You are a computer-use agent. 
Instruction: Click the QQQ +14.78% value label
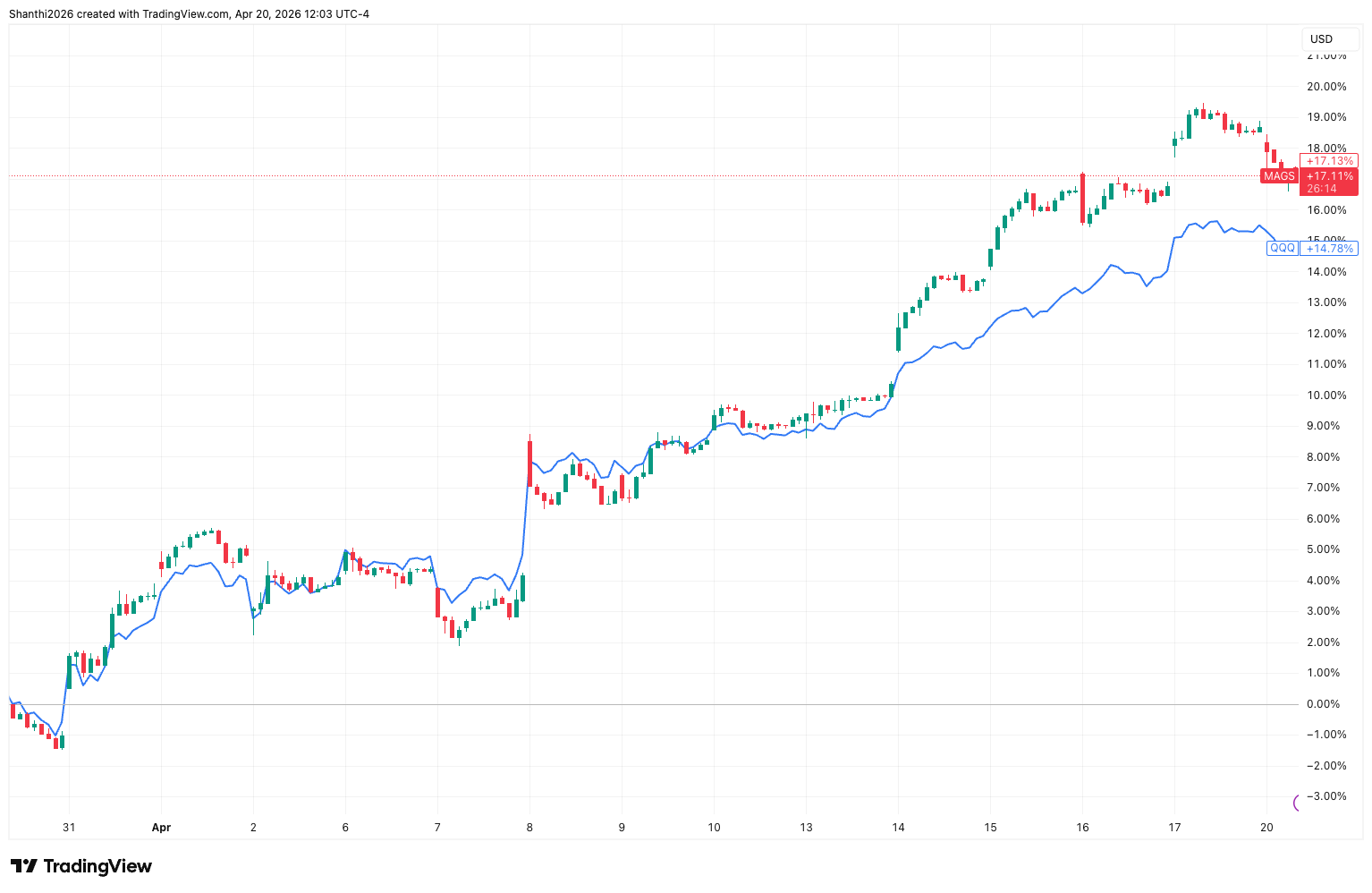tap(1329, 248)
